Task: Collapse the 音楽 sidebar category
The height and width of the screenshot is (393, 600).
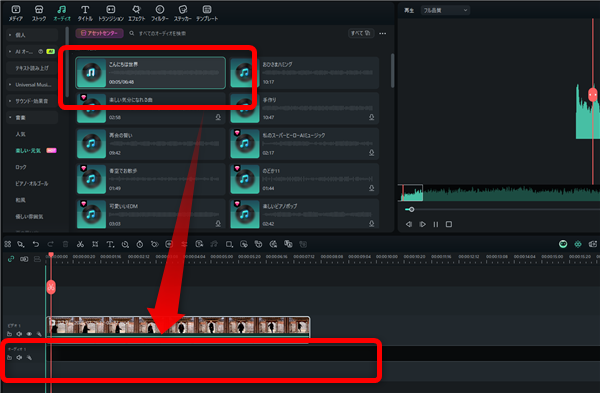Action: 32,117
